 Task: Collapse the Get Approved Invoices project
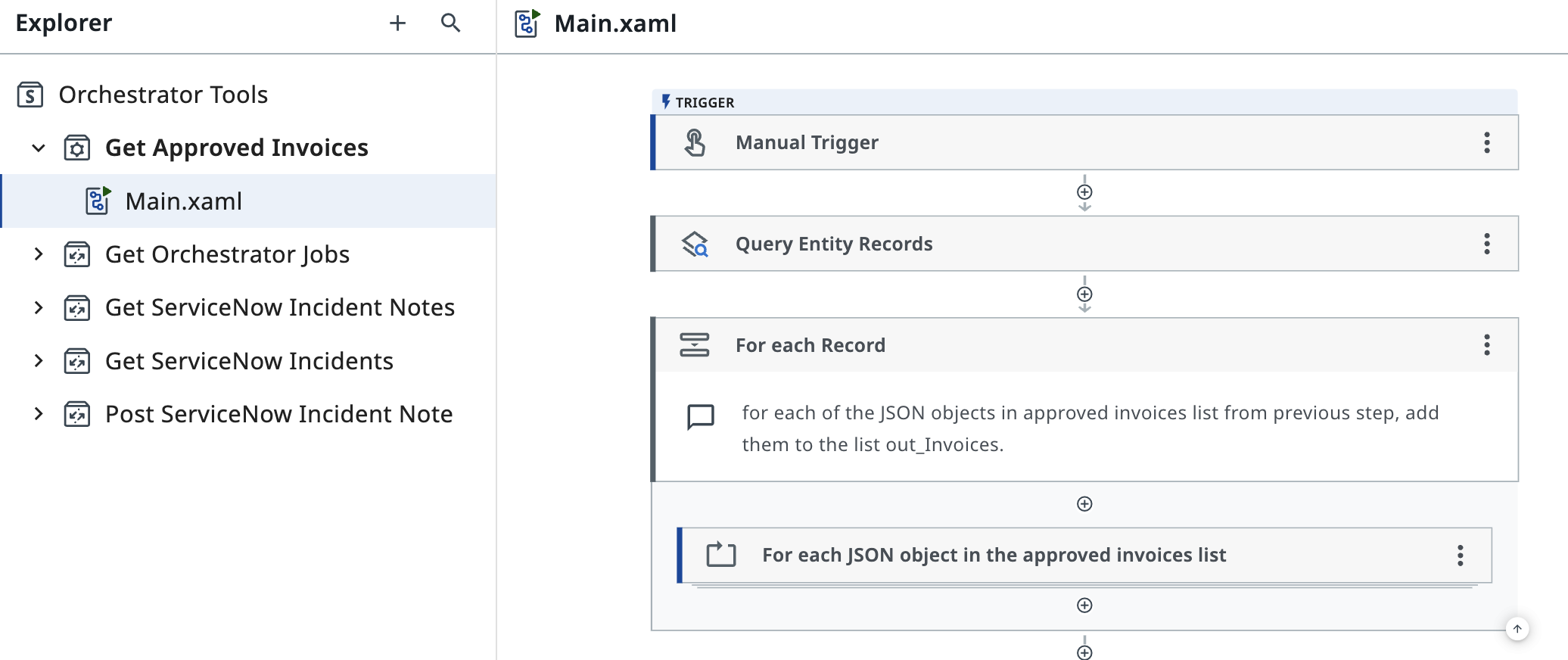(39, 148)
